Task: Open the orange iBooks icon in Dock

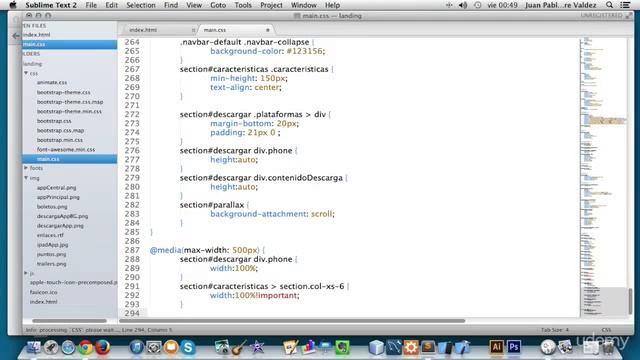Action: click(171, 347)
